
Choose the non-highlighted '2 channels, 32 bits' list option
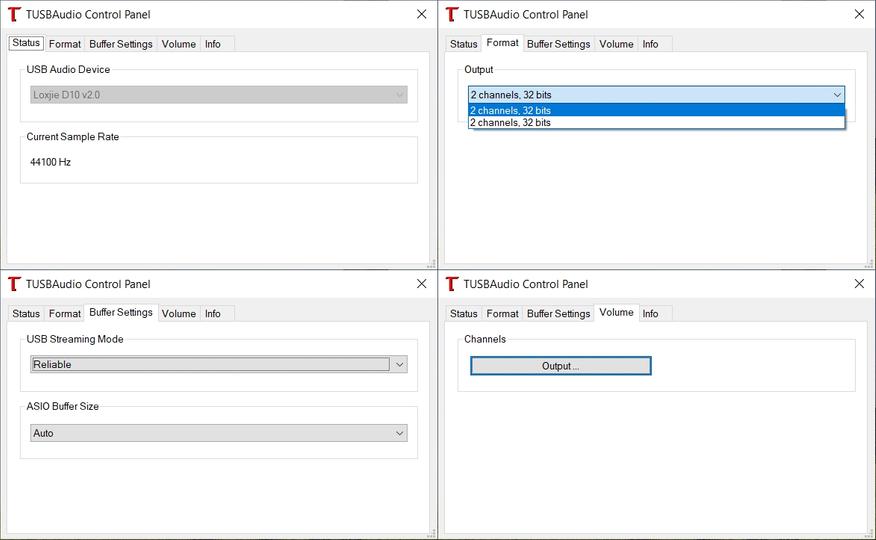click(656, 122)
